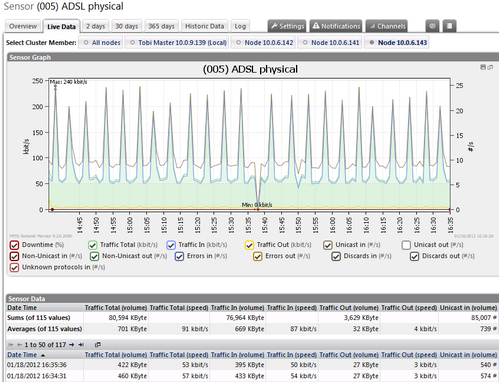The height and width of the screenshot is (382, 499).
Task: Sort by Date Time column header link
Action: [x=22, y=355]
